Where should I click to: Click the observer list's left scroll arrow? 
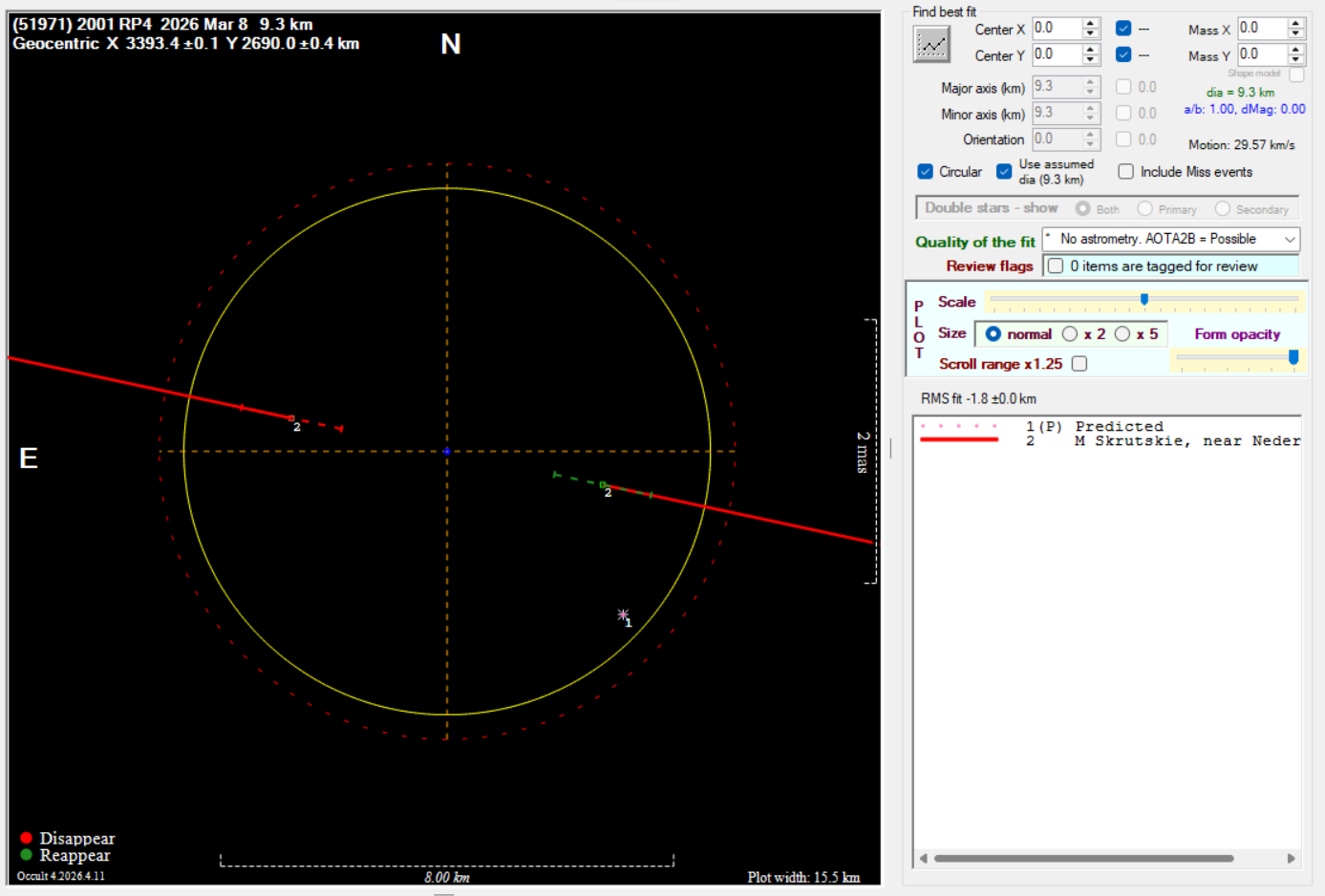tap(923, 858)
